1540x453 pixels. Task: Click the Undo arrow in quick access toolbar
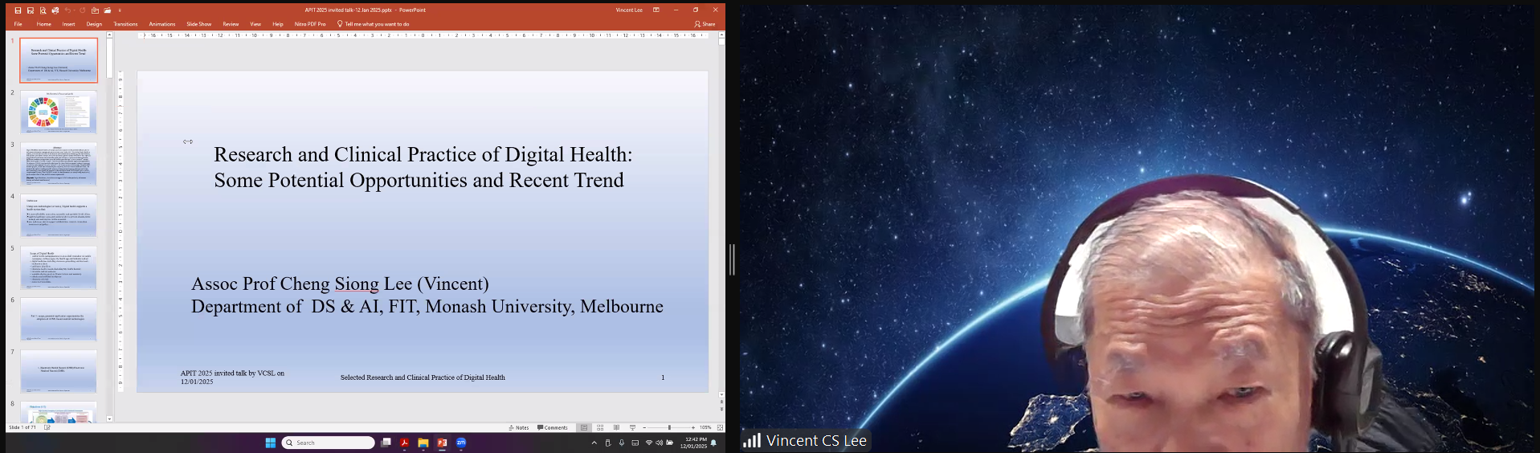[x=68, y=10]
